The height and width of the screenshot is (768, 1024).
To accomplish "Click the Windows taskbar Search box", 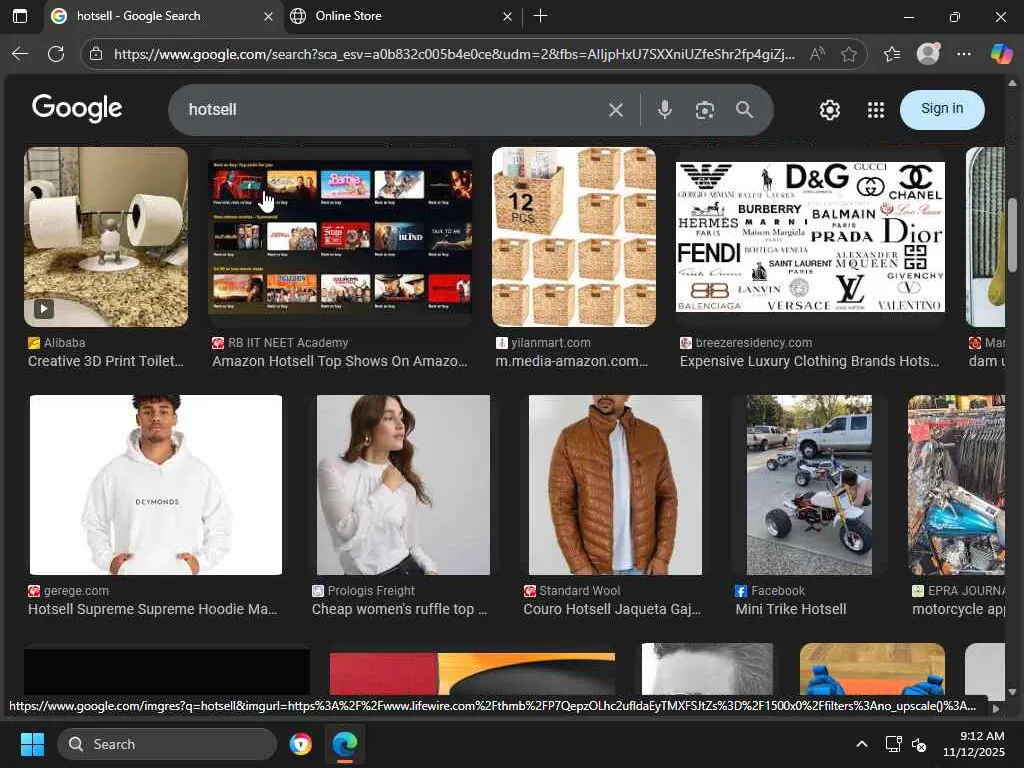I will tap(167, 744).
